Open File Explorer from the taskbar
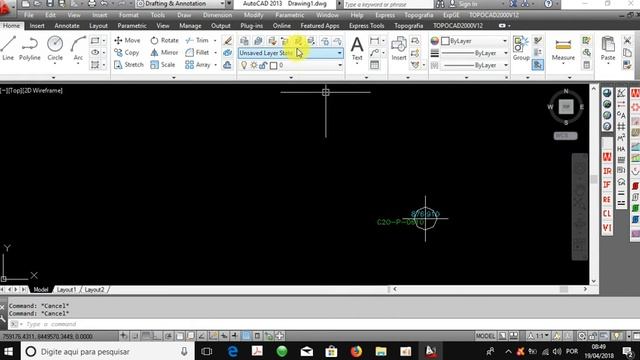This screenshot has width=640, height=360. (x=381, y=351)
